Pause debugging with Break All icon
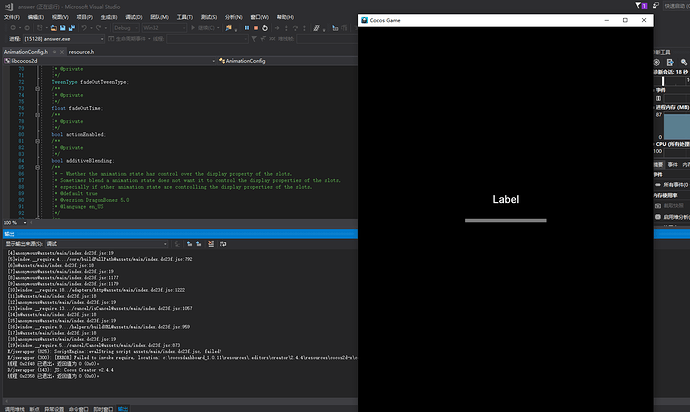 [247, 28]
